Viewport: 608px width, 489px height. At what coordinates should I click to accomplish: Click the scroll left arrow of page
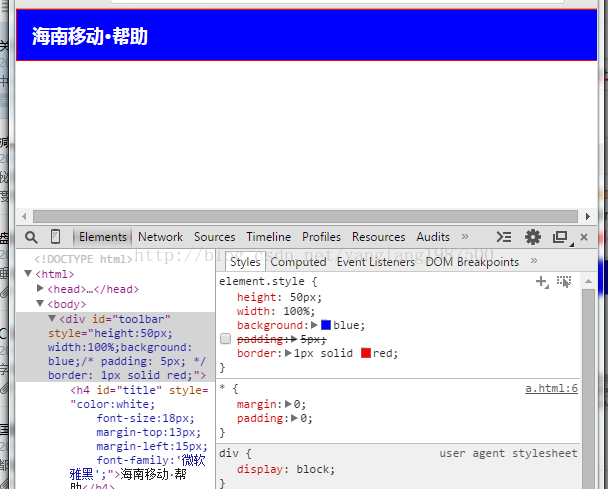pos(24,216)
